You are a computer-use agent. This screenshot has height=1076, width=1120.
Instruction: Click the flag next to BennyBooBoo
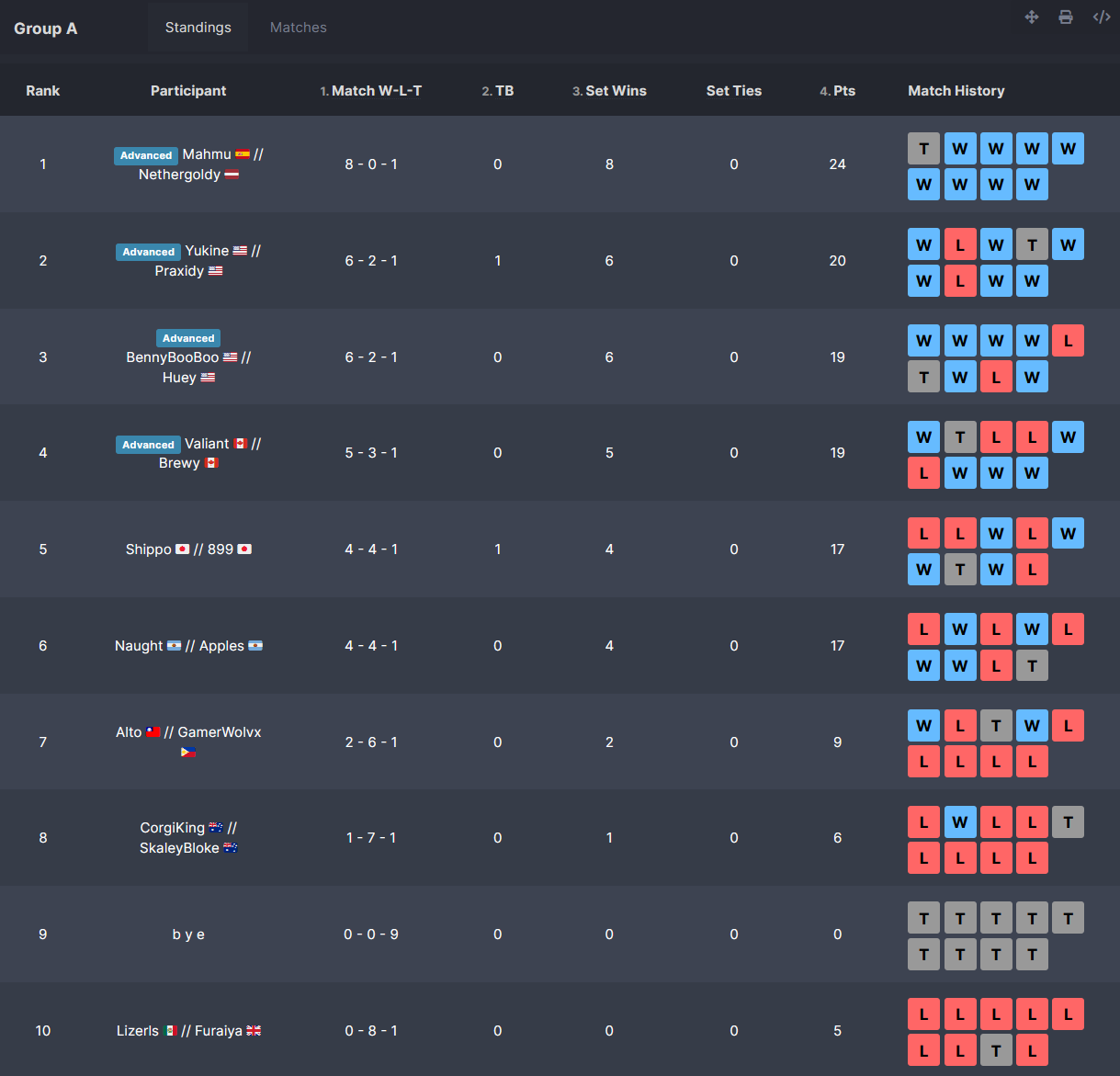tap(230, 357)
